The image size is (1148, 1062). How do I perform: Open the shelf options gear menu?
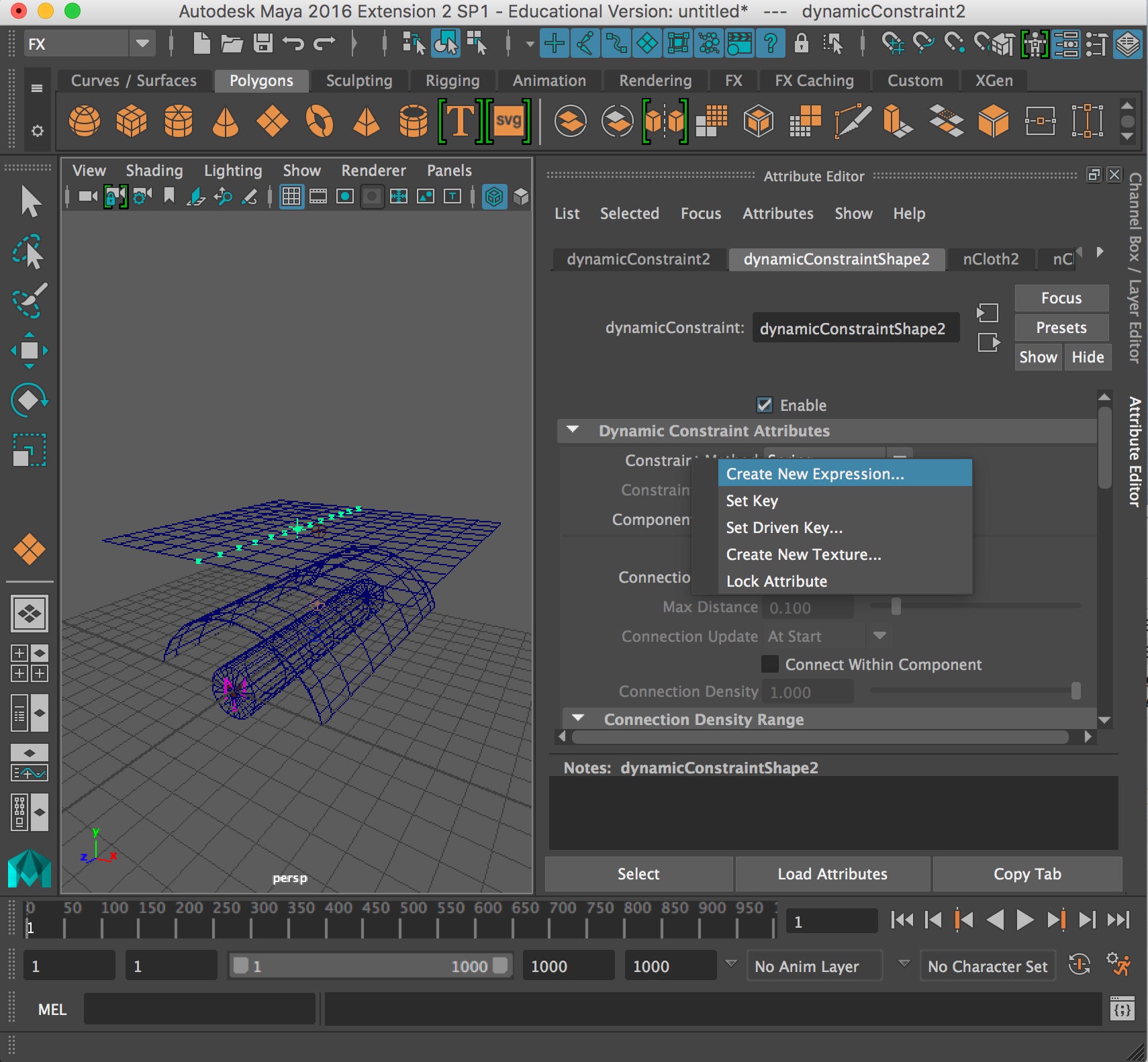tap(38, 131)
